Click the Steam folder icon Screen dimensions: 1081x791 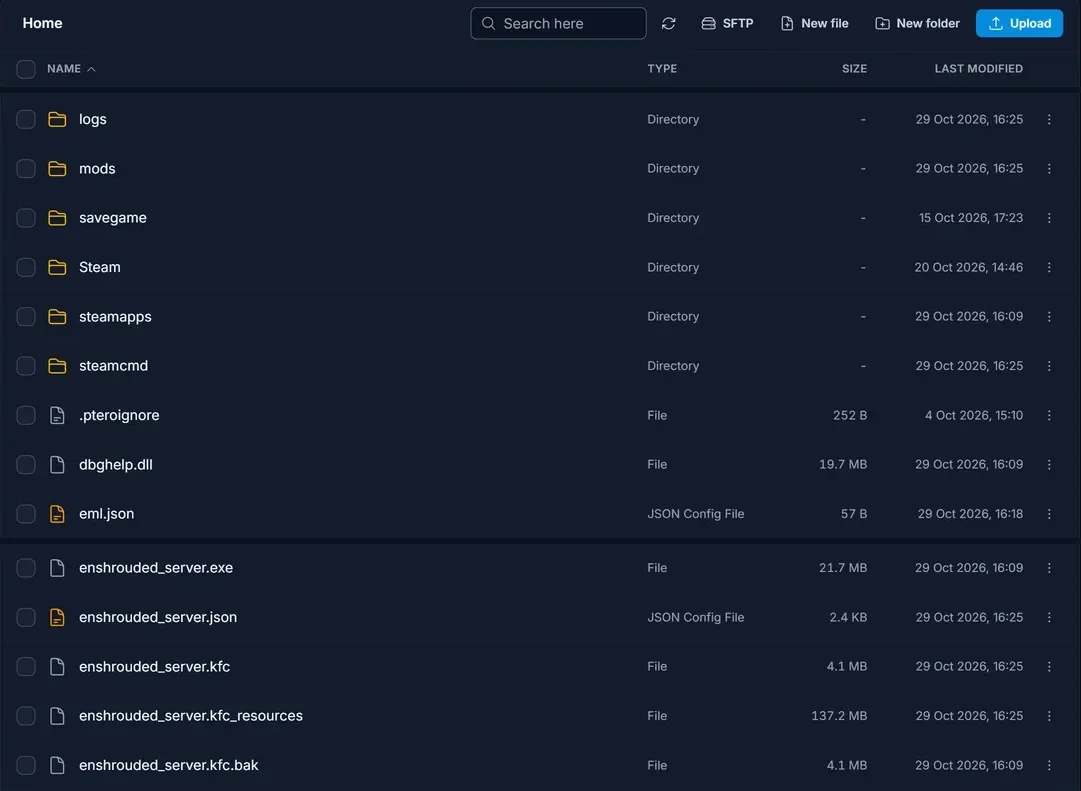click(x=57, y=268)
